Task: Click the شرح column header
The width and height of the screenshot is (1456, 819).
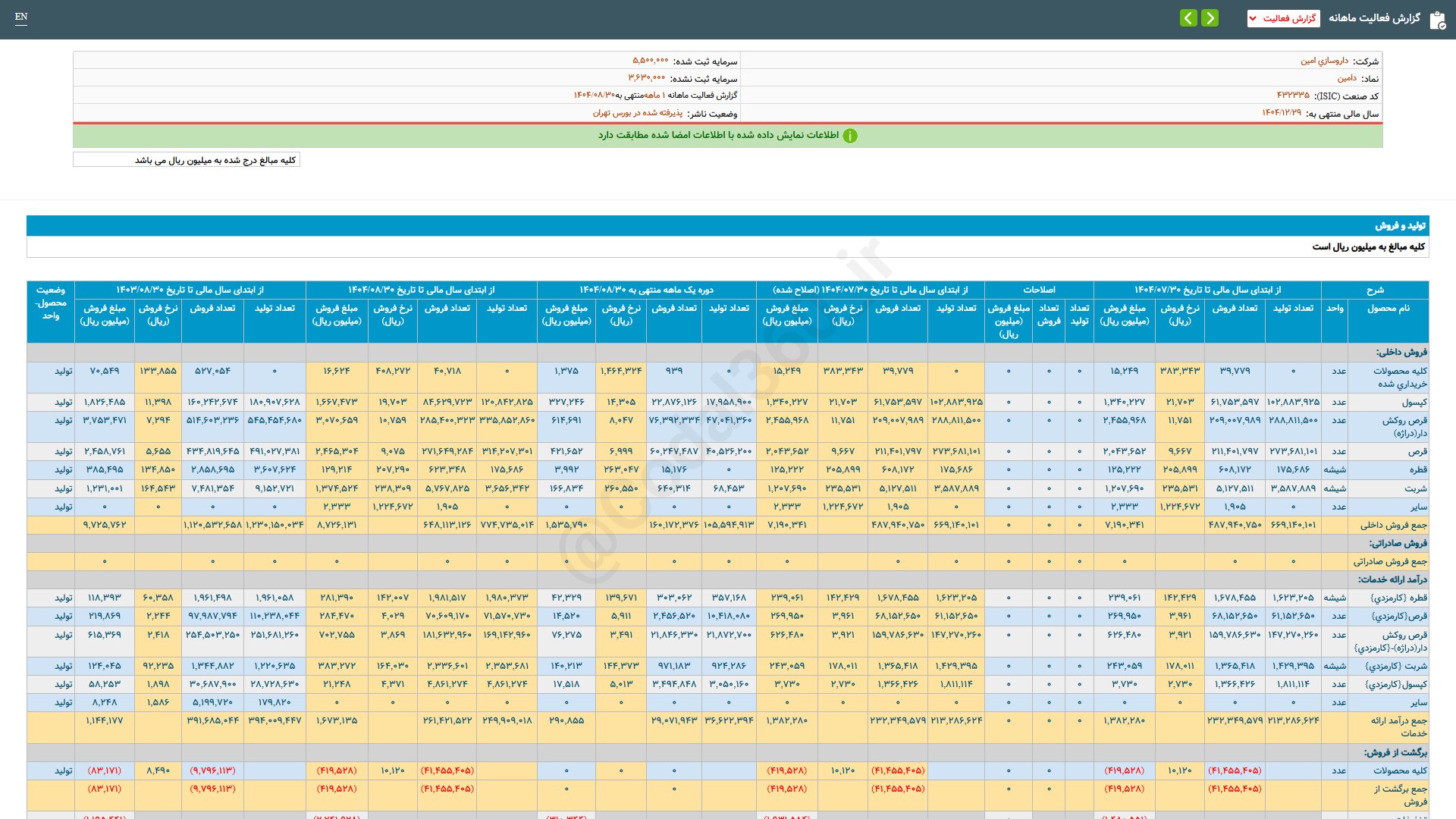Action: [x=1375, y=290]
